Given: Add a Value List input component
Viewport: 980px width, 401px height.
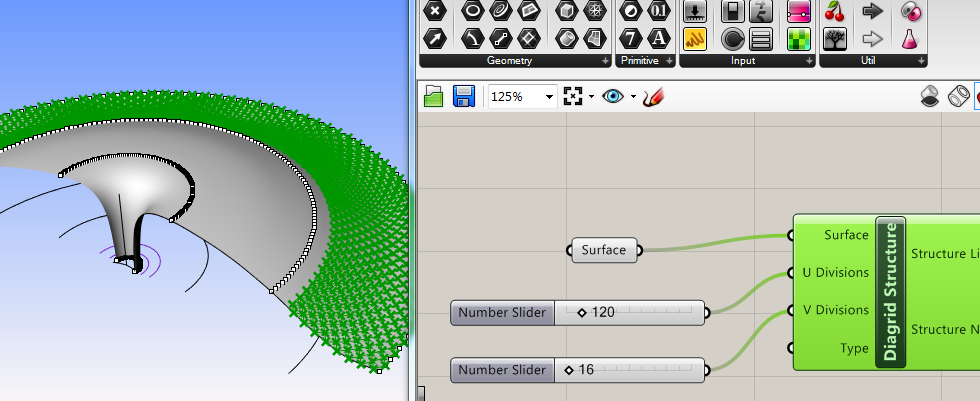Looking at the screenshot, I should click(761, 39).
